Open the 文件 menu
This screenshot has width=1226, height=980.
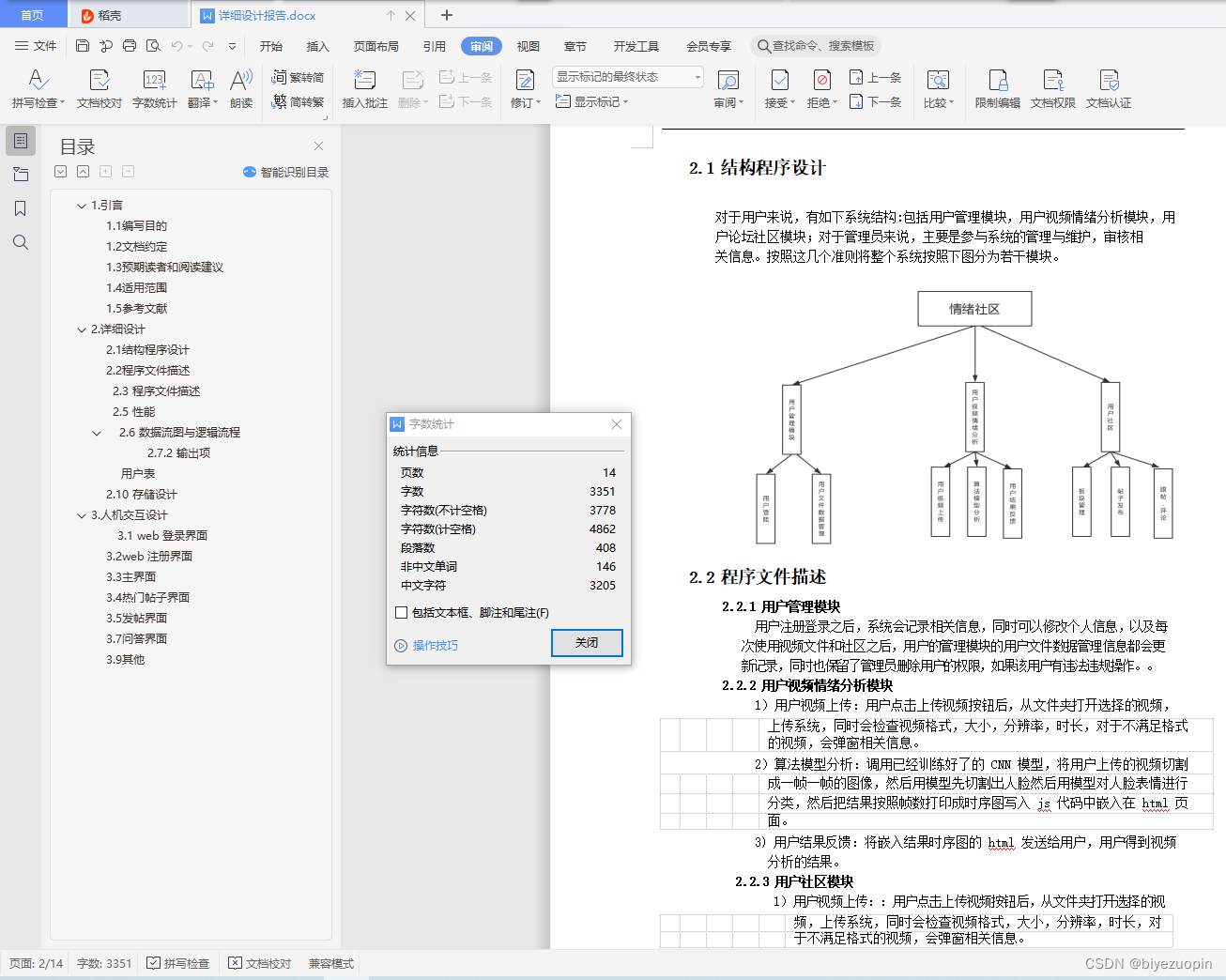(x=36, y=45)
